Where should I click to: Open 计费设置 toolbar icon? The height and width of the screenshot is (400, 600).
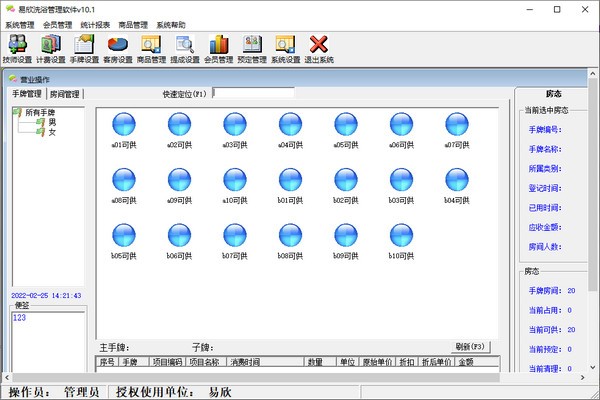[x=51, y=49]
